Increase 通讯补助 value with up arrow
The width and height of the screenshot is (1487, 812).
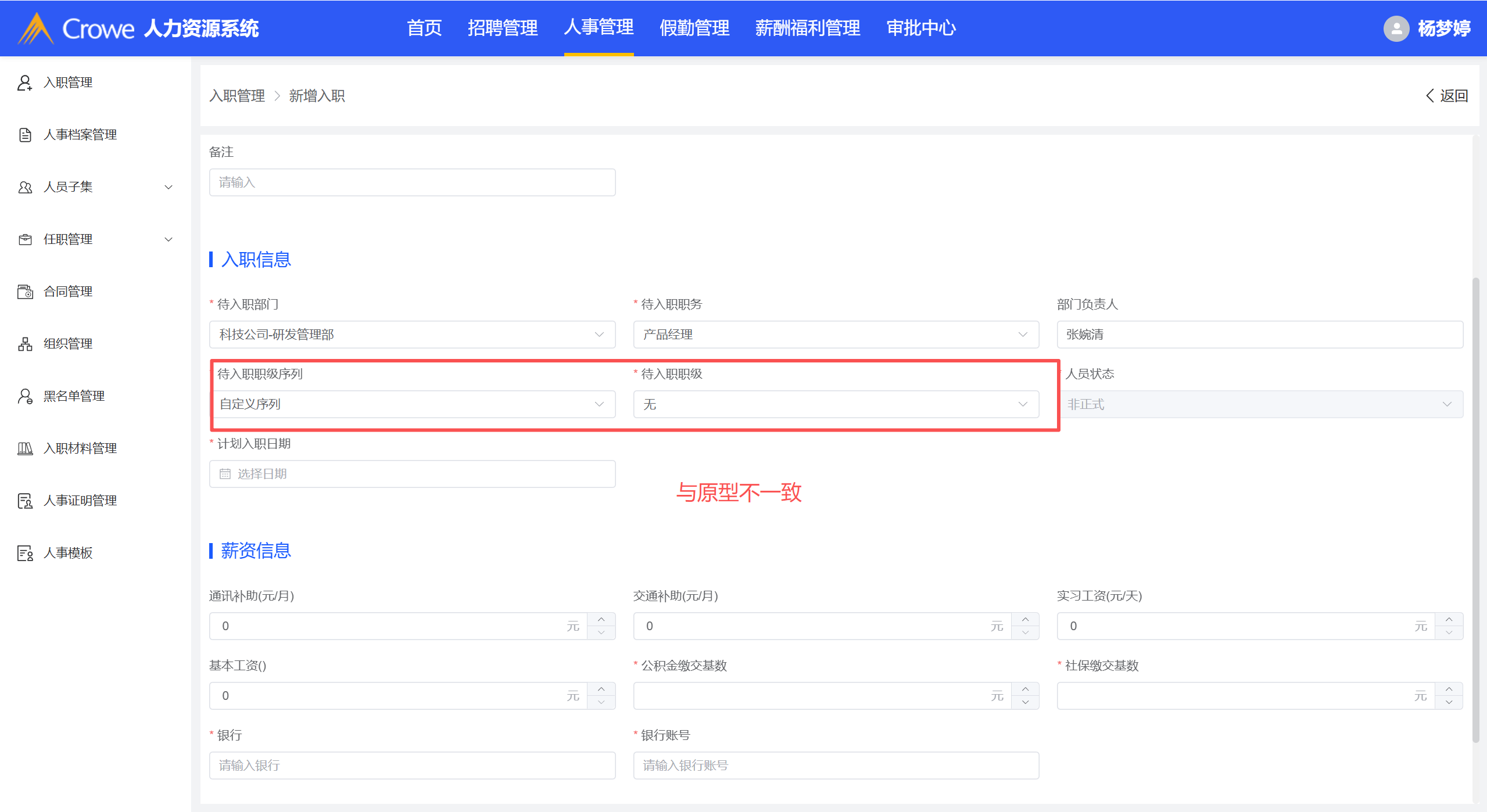coord(601,619)
